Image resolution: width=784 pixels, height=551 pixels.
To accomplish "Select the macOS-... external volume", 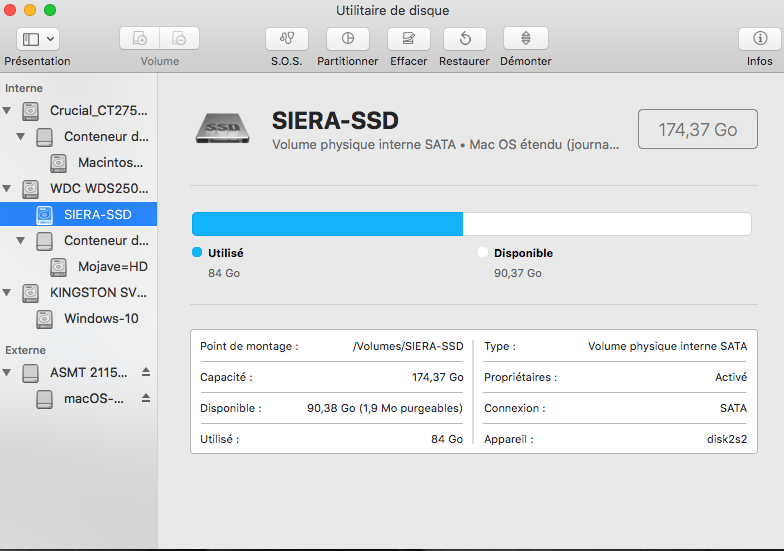I will [94, 398].
